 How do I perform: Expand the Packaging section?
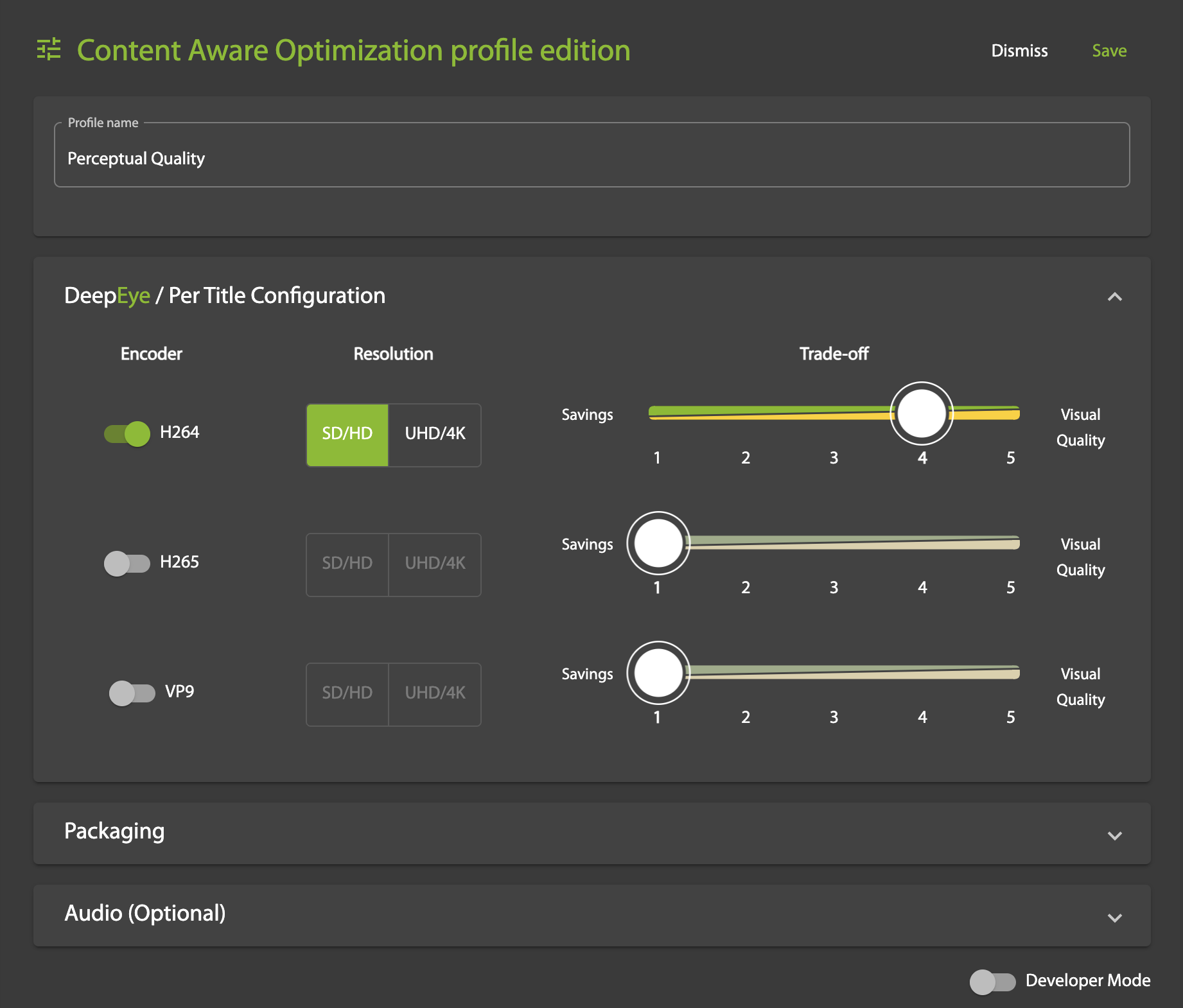[x=1114, y=835]
